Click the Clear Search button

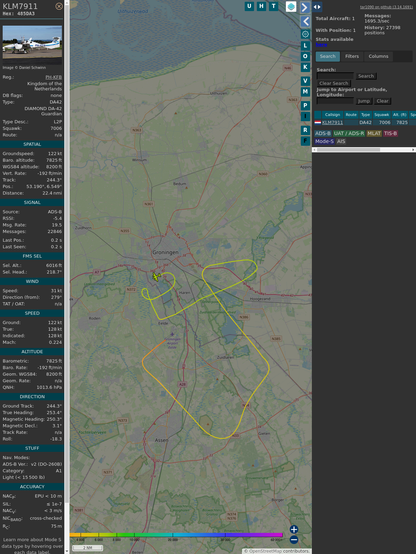[334, 83]
